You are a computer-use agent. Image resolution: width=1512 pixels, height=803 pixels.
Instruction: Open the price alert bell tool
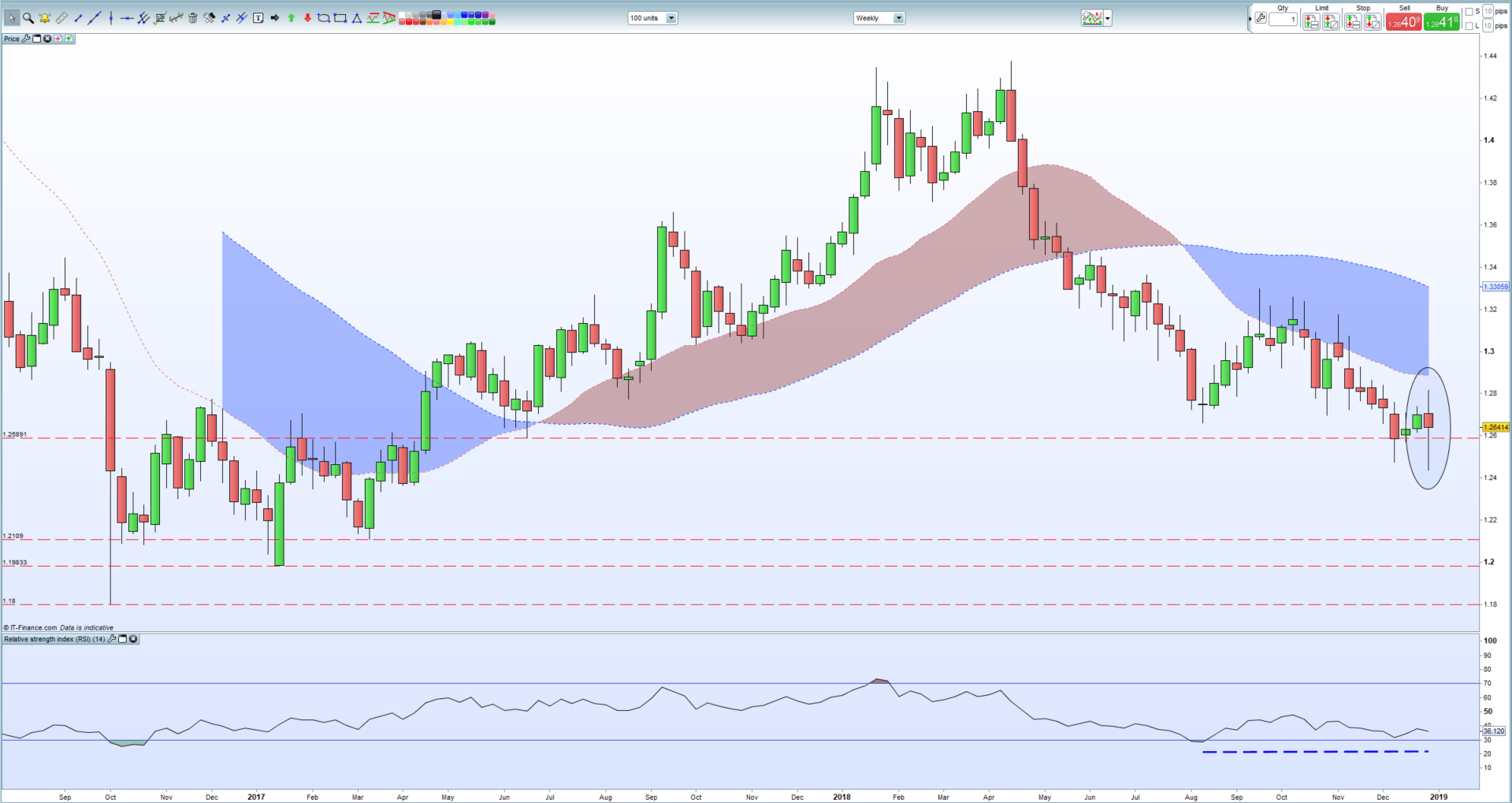(45, 18)
